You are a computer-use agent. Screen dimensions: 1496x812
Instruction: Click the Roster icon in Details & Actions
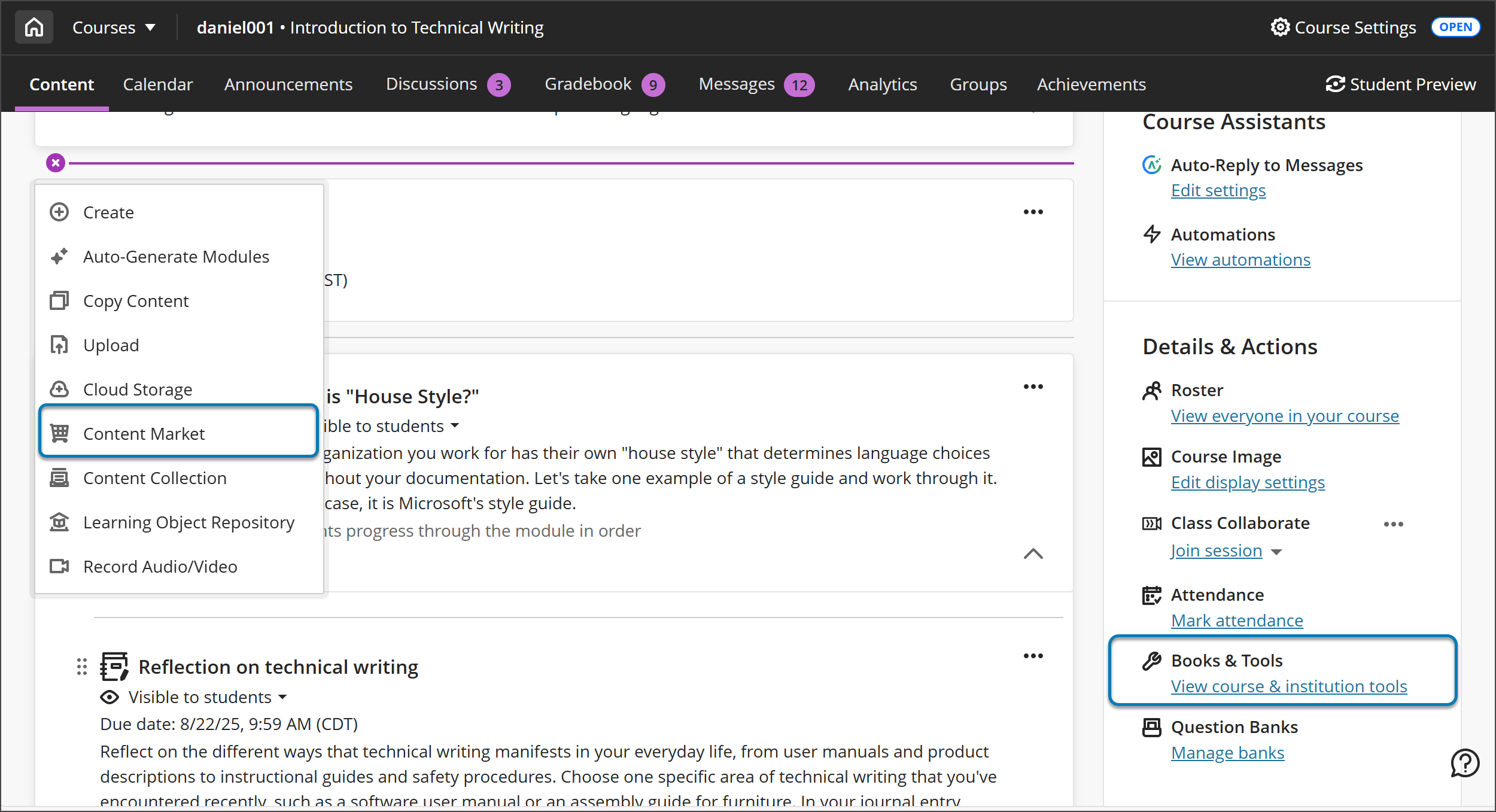[1152, 390]
